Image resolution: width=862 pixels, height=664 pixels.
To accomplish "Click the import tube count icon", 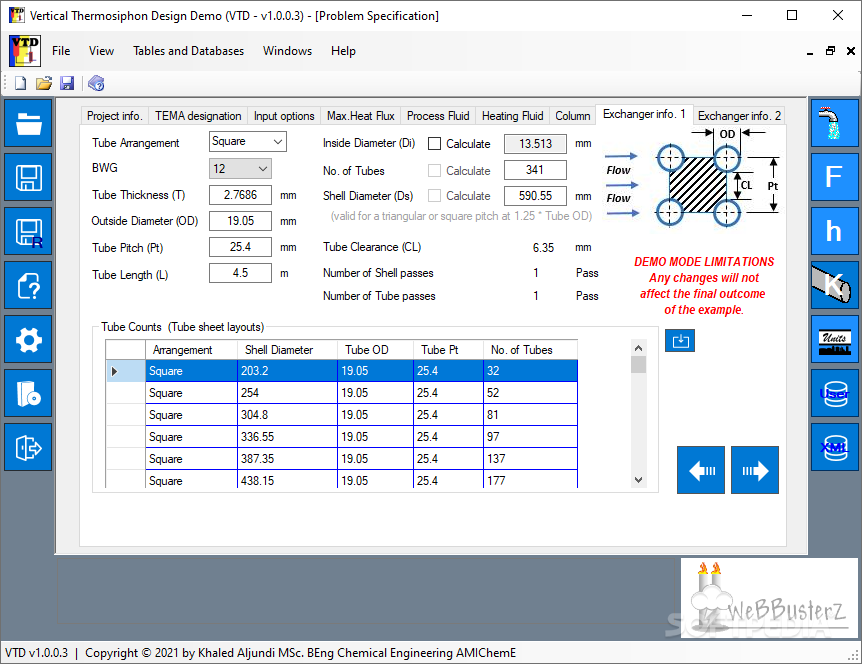I will [x=680, y=341].
